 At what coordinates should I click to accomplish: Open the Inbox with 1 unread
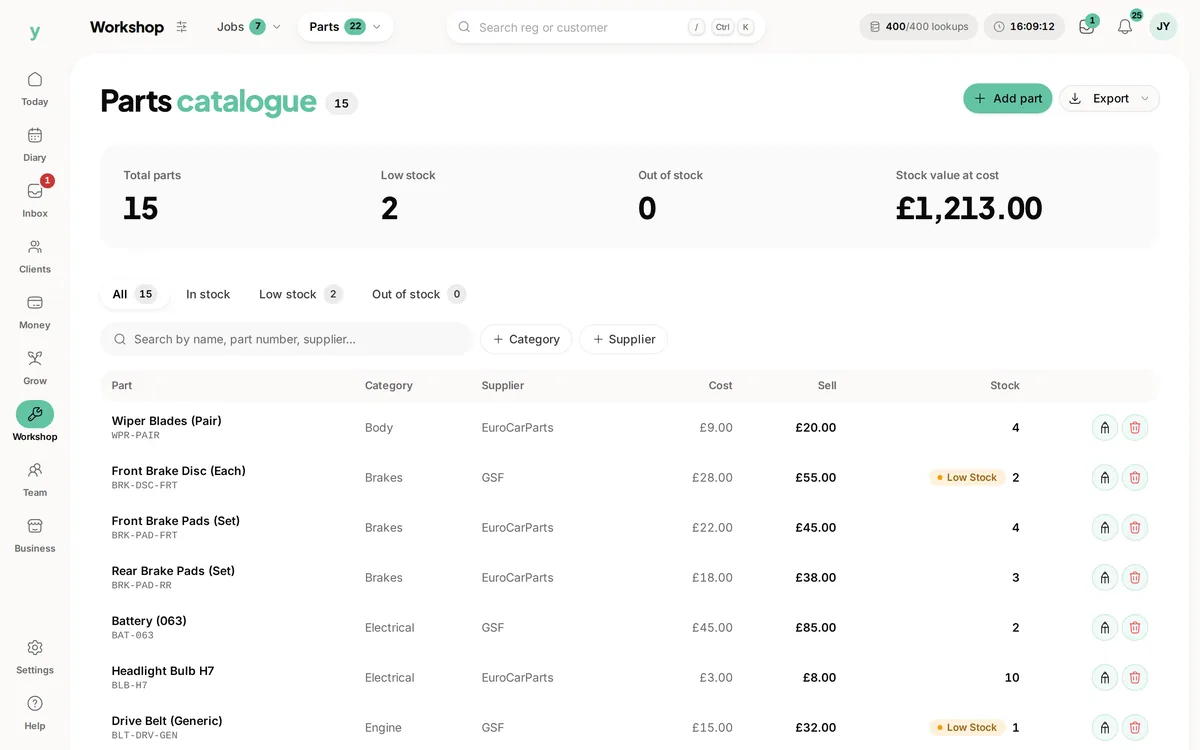point(35,200)
